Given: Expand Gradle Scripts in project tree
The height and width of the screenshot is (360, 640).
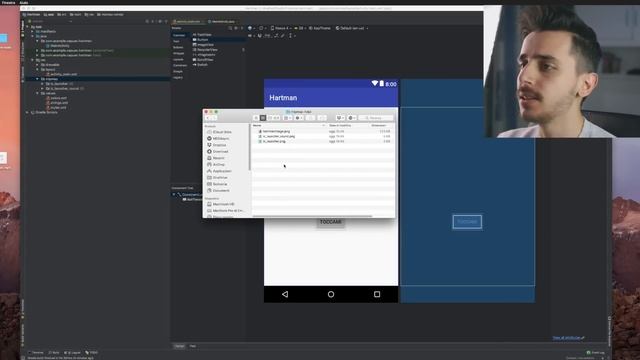Looking at the screenshot, I should point(28,112).
